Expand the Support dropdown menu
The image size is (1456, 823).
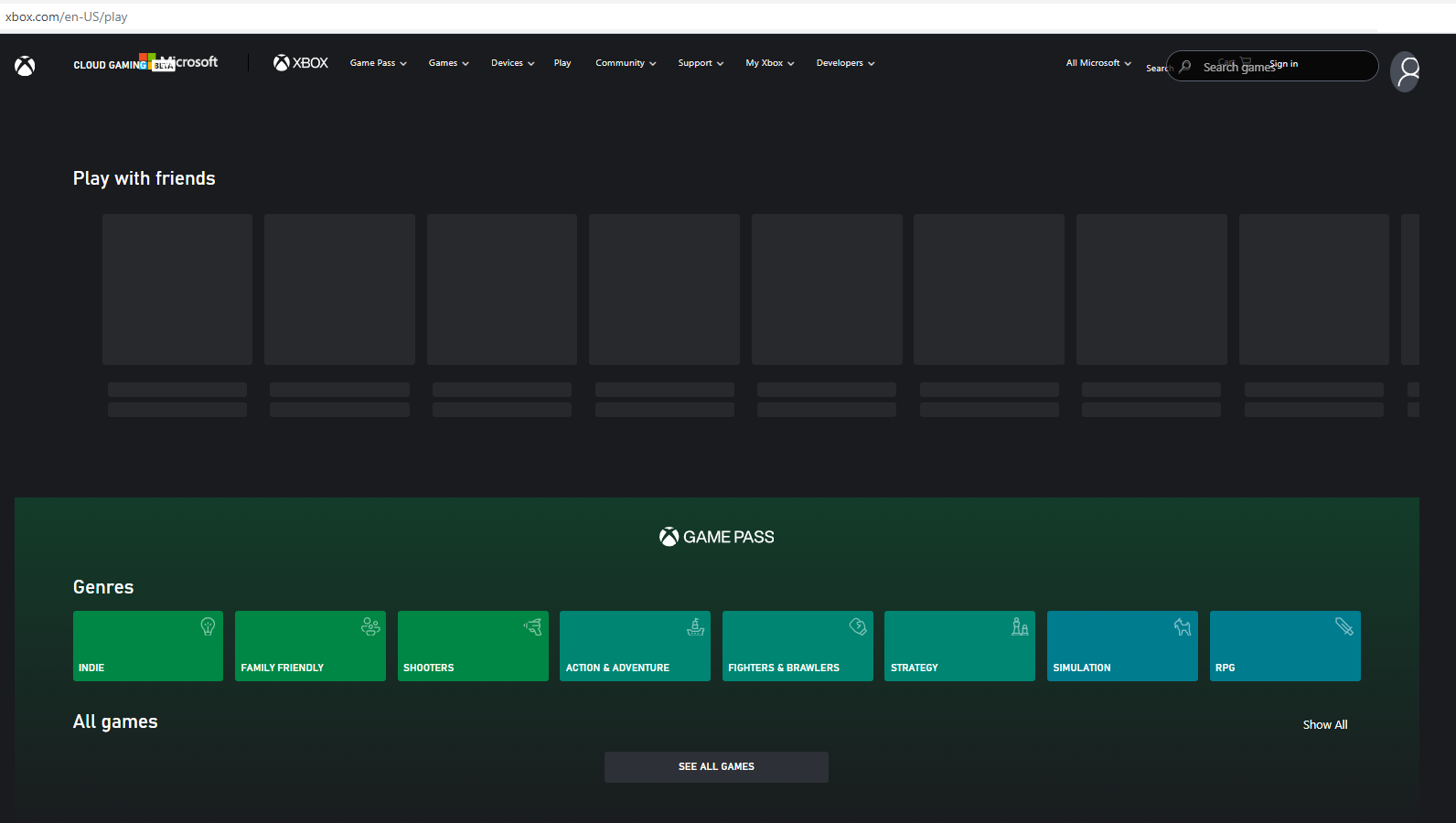pos(701,63)
